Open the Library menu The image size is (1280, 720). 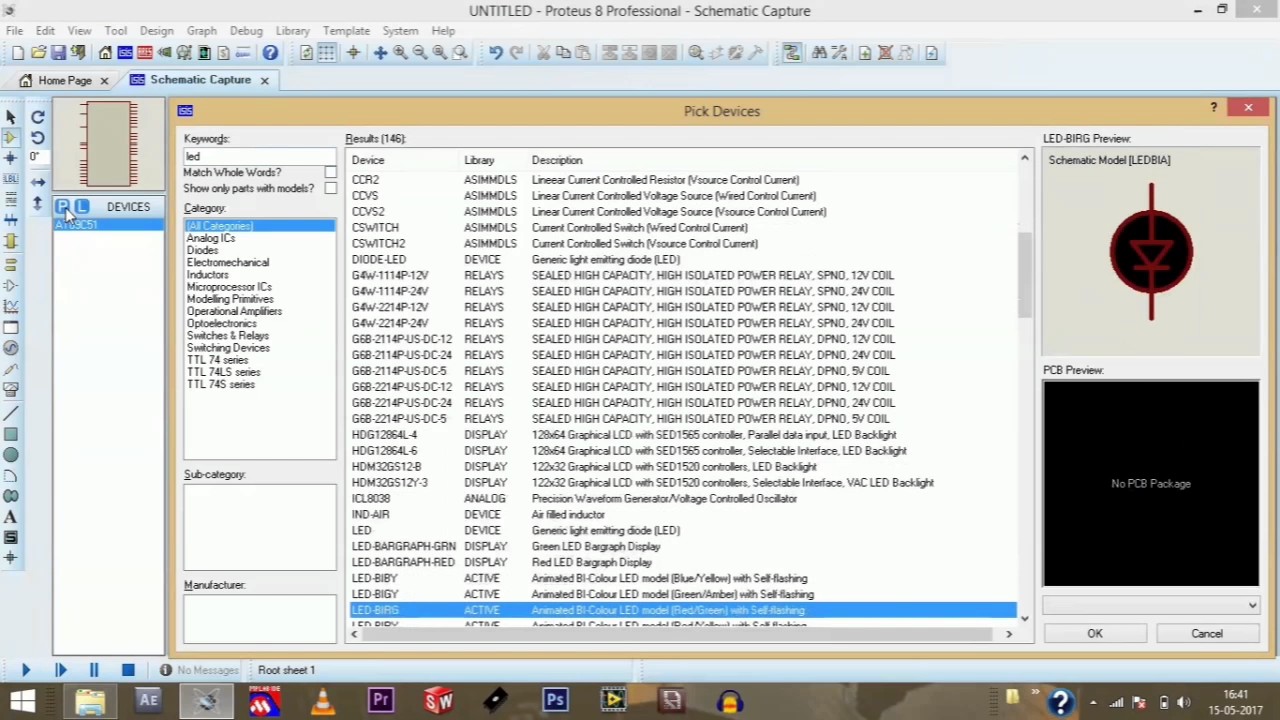coord(293,31)
